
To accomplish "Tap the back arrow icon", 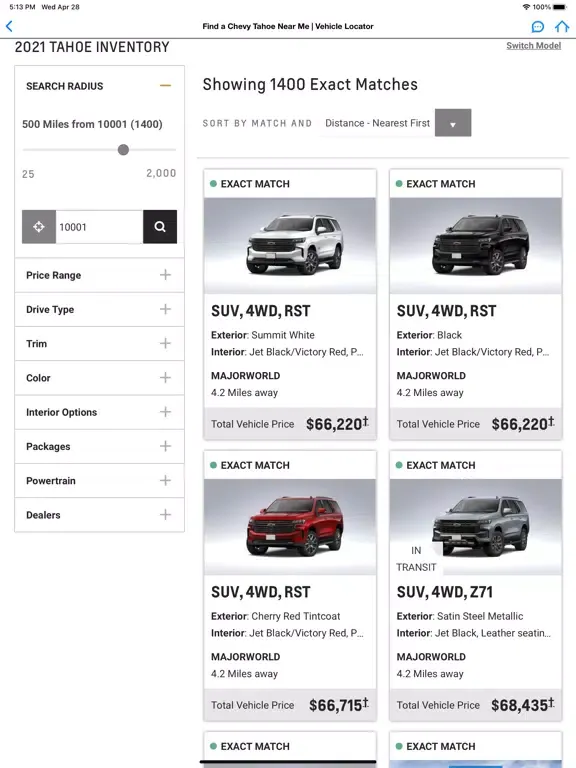I will pyautogui.click(x=9, y=26).
